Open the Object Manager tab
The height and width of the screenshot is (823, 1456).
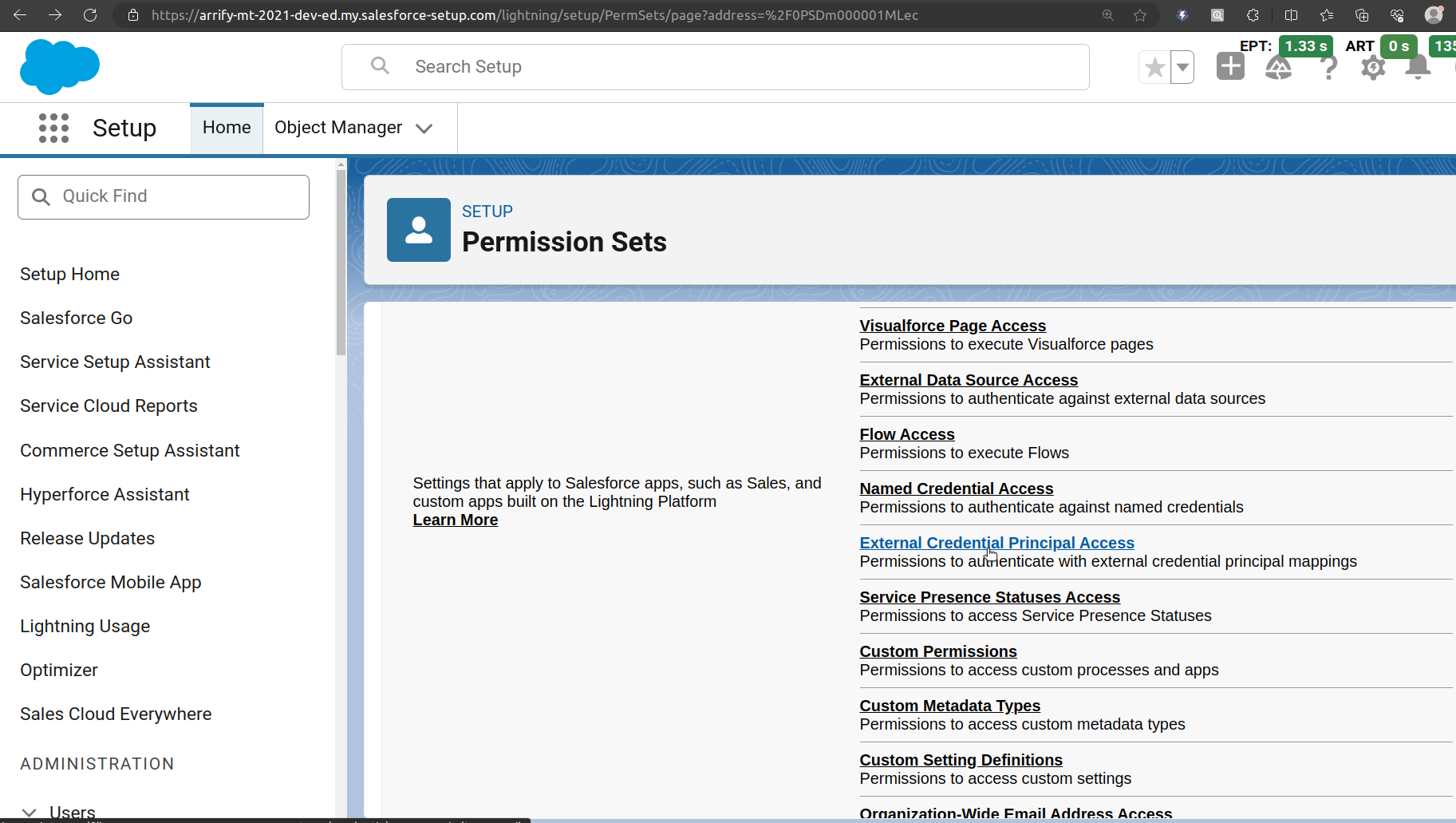click(x=337, y=127)
